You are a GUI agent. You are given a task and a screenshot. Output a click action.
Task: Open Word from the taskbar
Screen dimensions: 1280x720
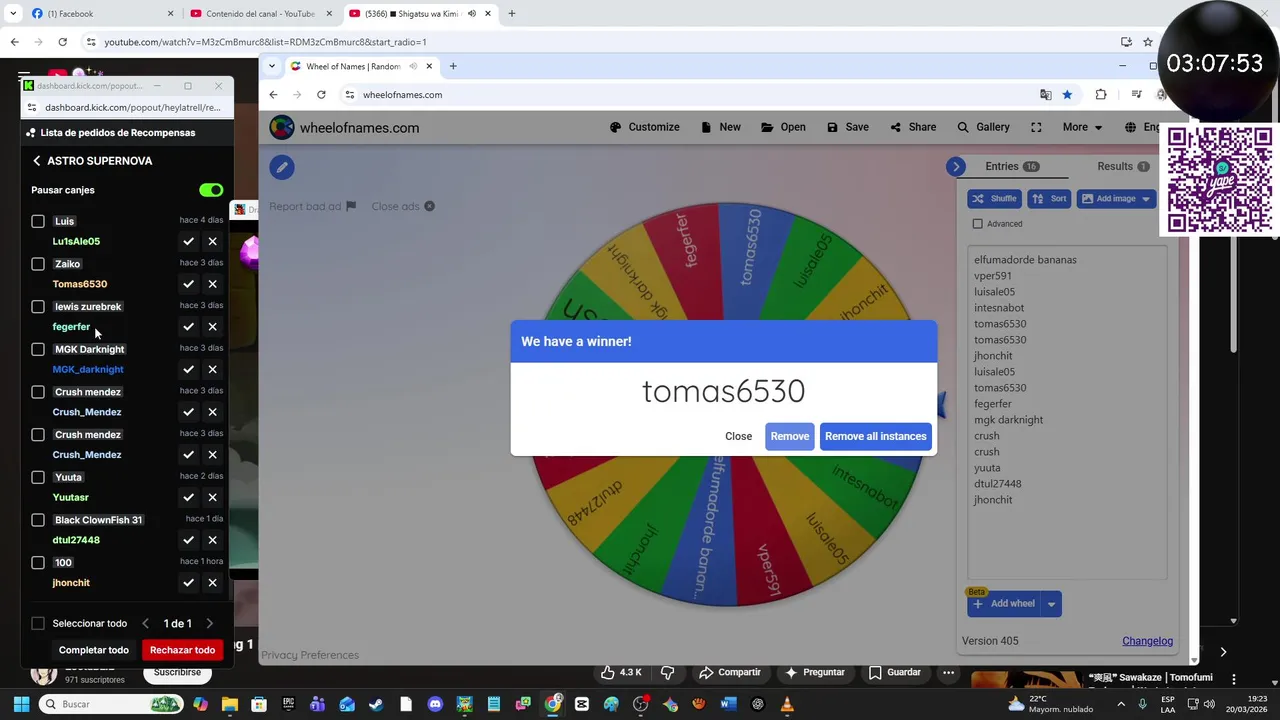point(728,704)
